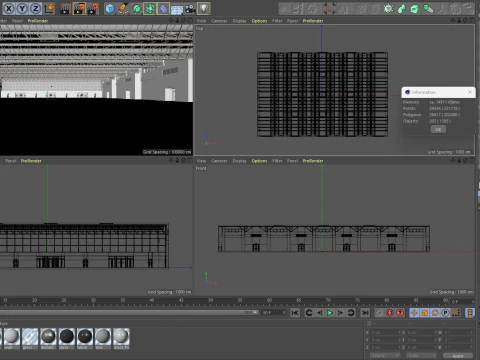The image size is (480, 360).
Task: Open the ProRender menu in Front viewport
Action: pyautogui.click(x=313, y=161)
